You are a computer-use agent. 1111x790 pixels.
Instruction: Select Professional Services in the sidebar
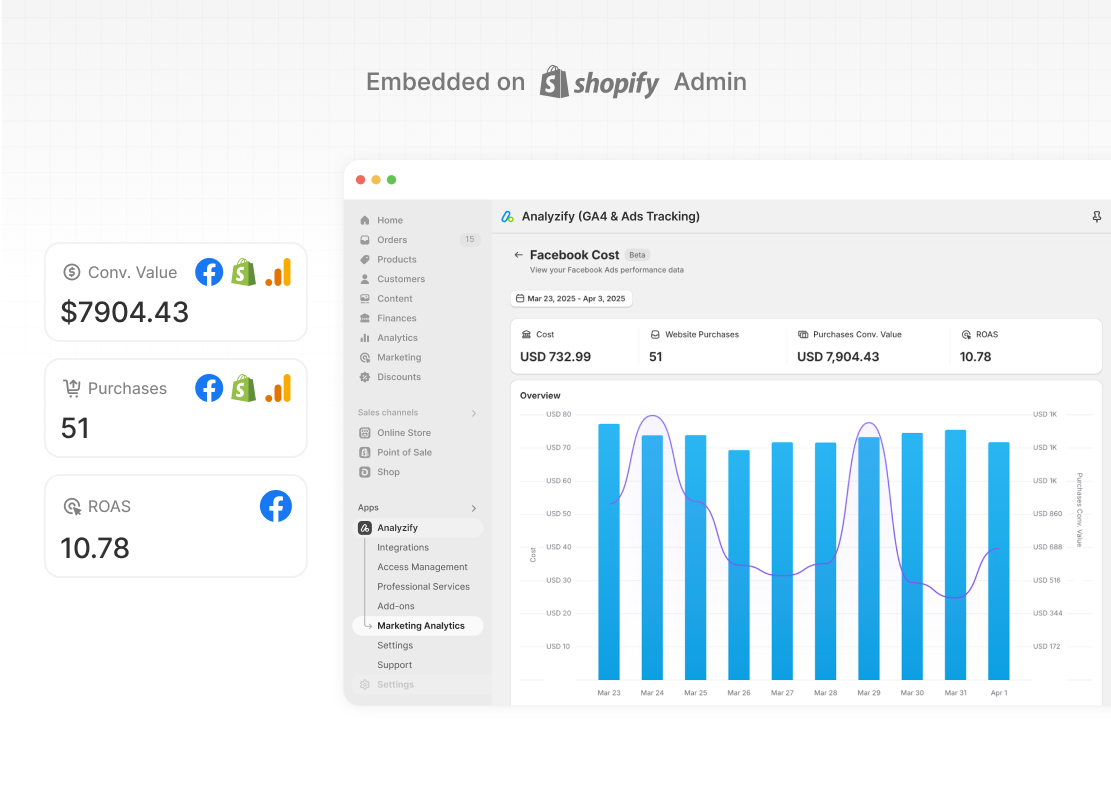(423, 587)
